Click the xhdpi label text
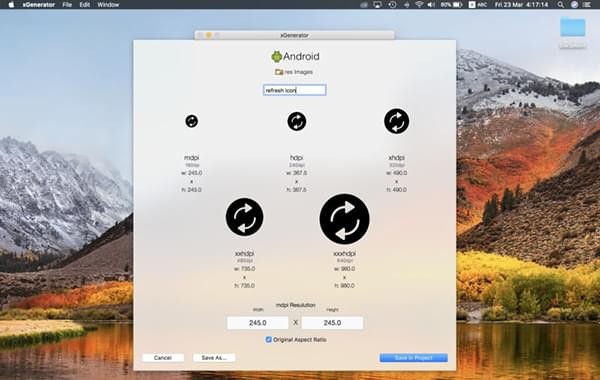600x380 pixels. coord(396,157)
